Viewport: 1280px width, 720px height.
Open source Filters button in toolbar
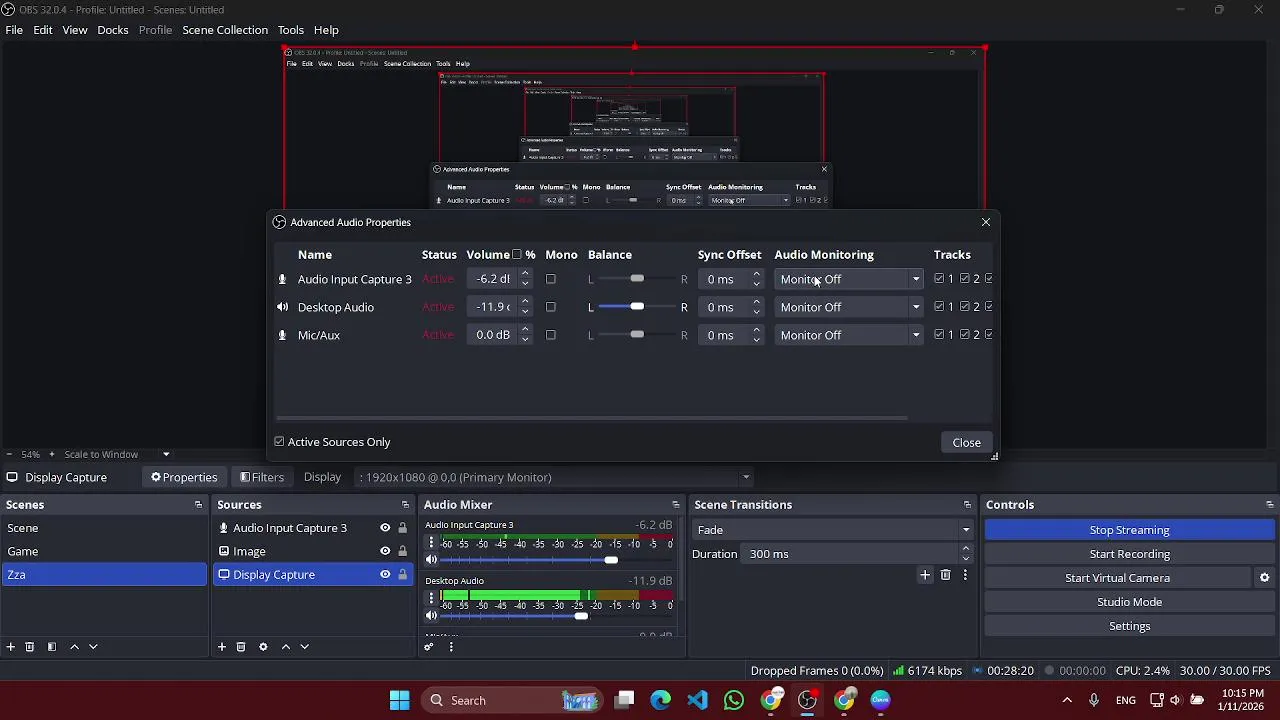(x=262, y=477)
